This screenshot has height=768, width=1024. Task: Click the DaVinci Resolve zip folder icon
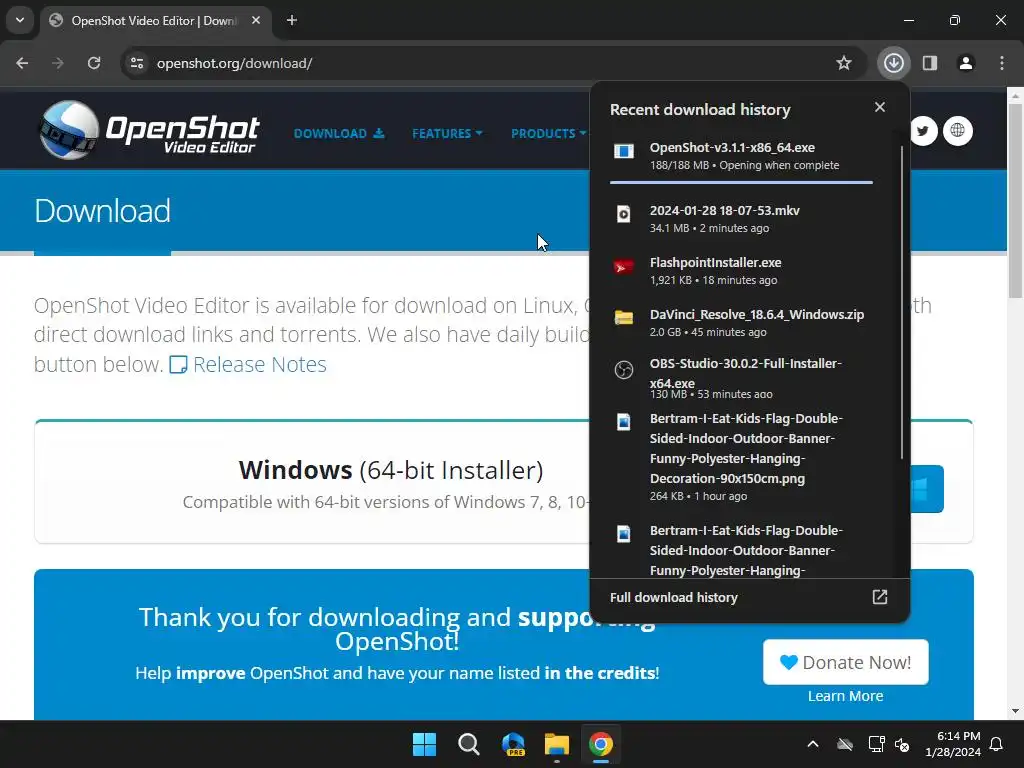point(624,318)
